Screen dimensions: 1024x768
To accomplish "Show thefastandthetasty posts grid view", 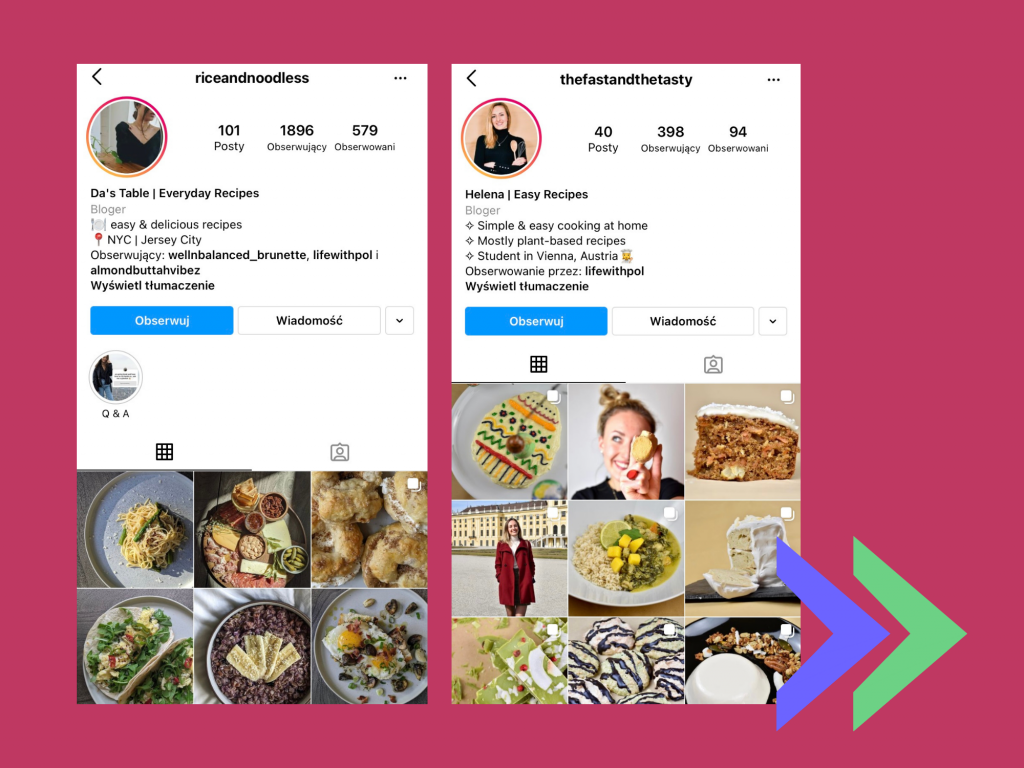I will pyautogui.click(x=539, y=364).
